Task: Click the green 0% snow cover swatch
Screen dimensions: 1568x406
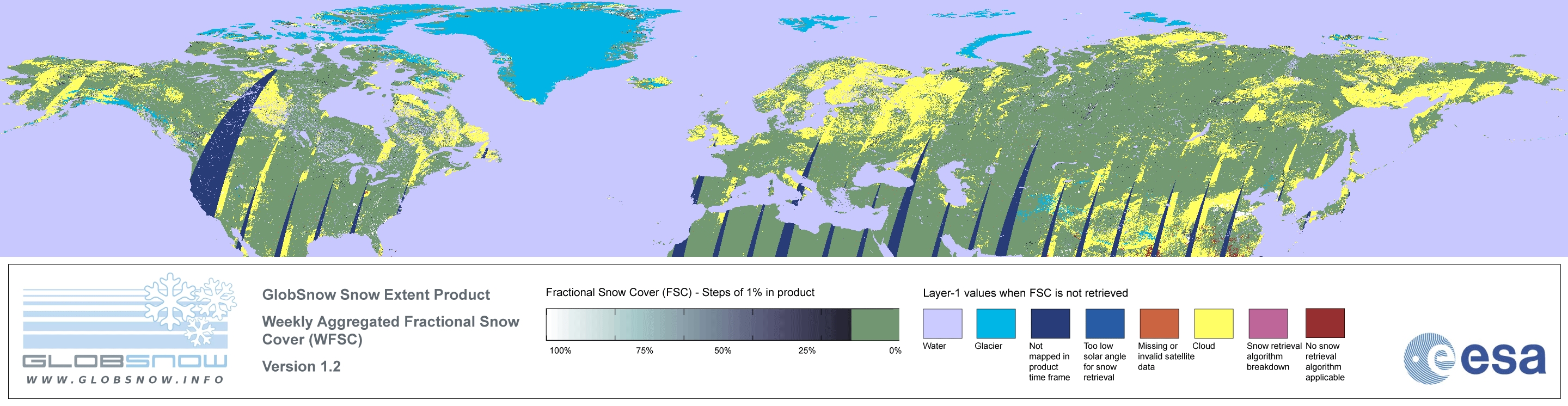Action: pos(875,324)
